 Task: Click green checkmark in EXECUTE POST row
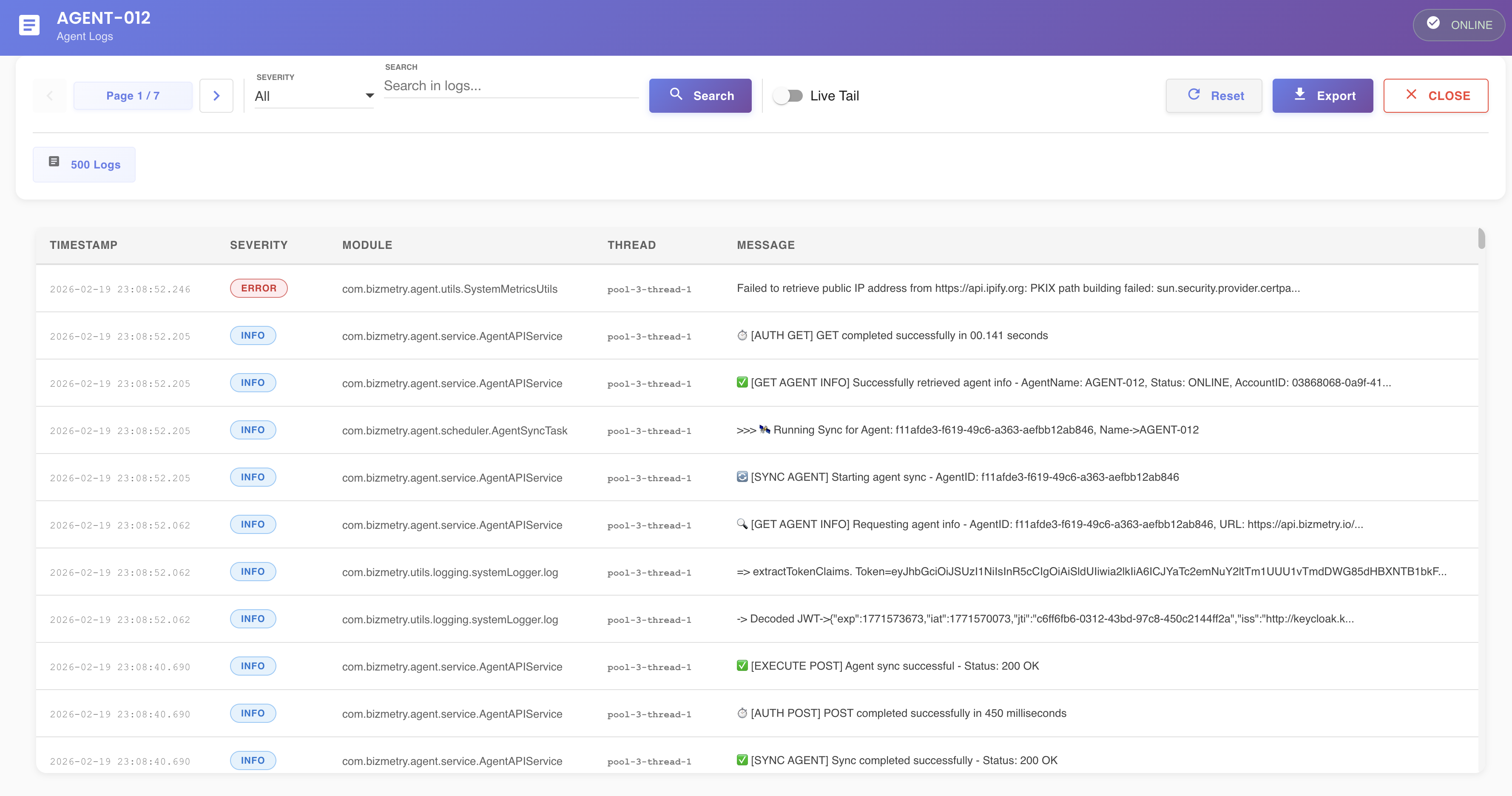click(x=742, y=665)
